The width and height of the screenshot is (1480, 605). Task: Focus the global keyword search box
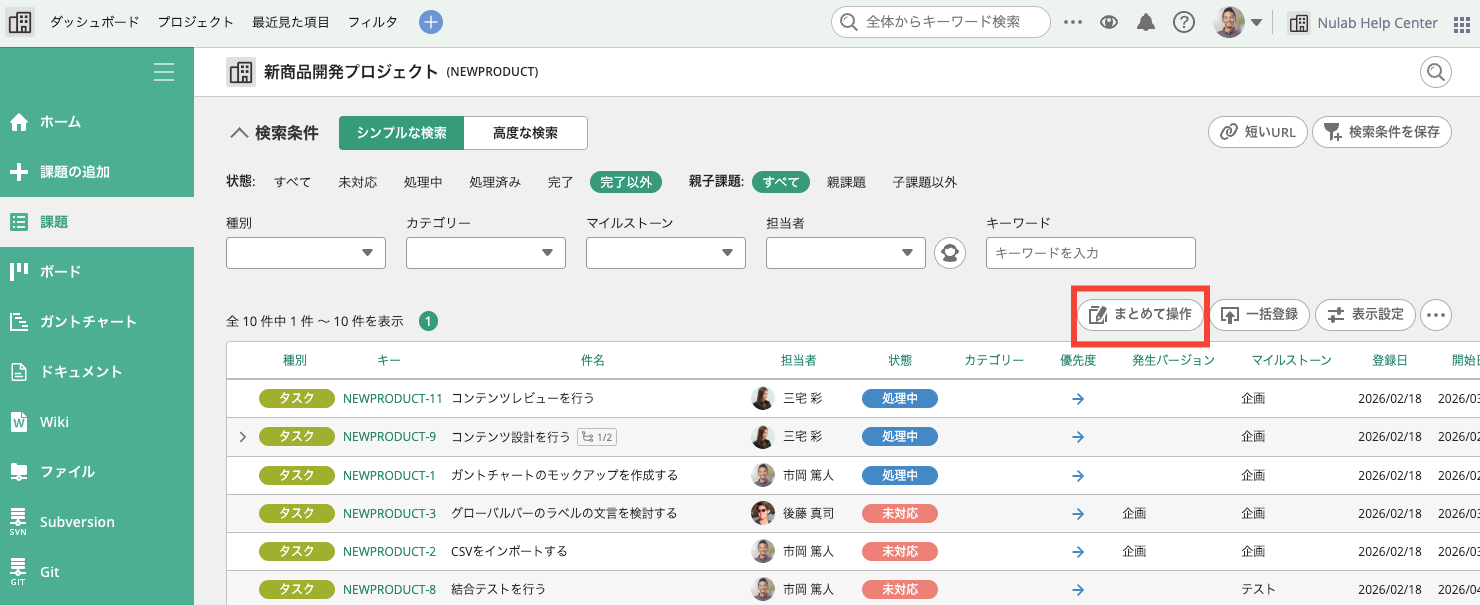pos(941,22)
